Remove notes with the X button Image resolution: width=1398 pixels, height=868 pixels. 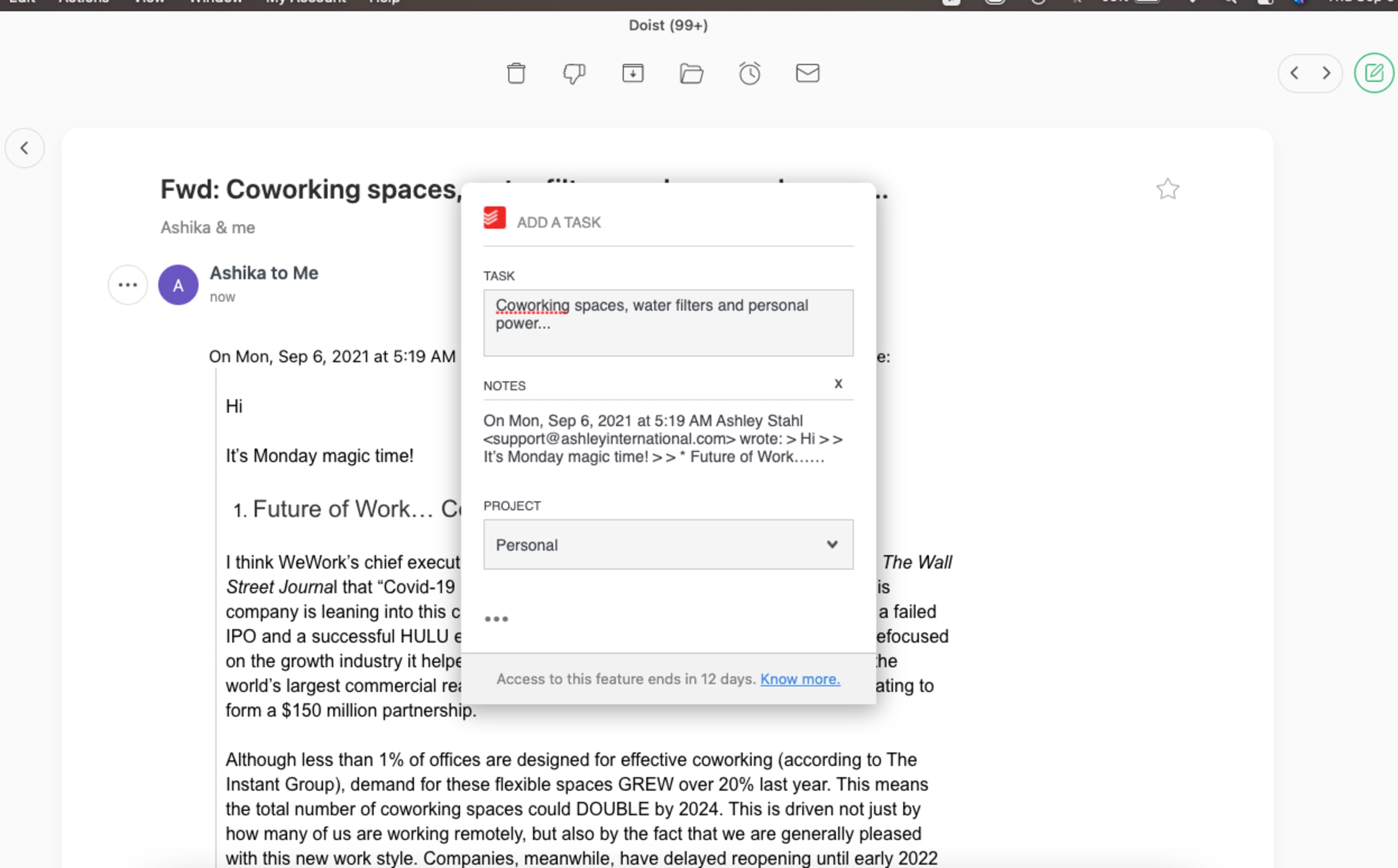pyautogui.click(x=838, y=383)
